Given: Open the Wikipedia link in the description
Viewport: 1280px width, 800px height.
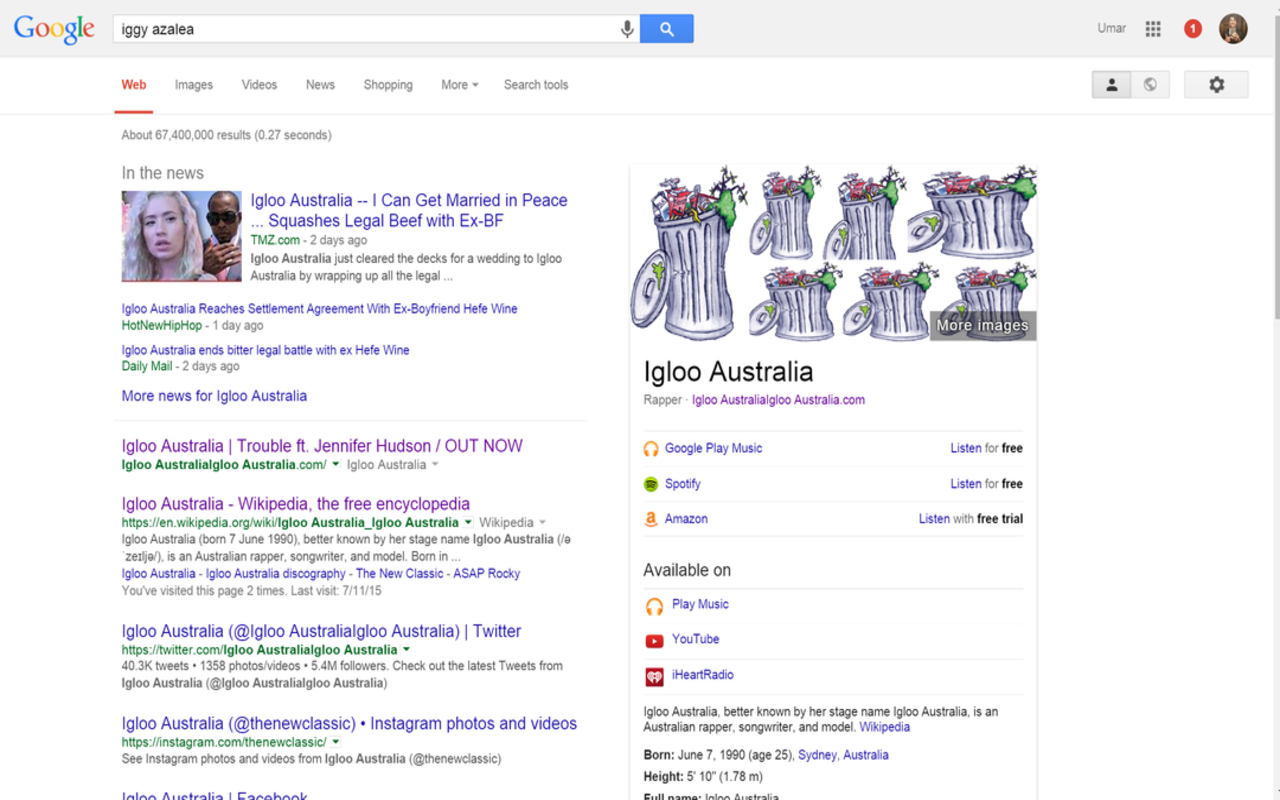Looking at the screenshot, I should (x=885, y=727).
